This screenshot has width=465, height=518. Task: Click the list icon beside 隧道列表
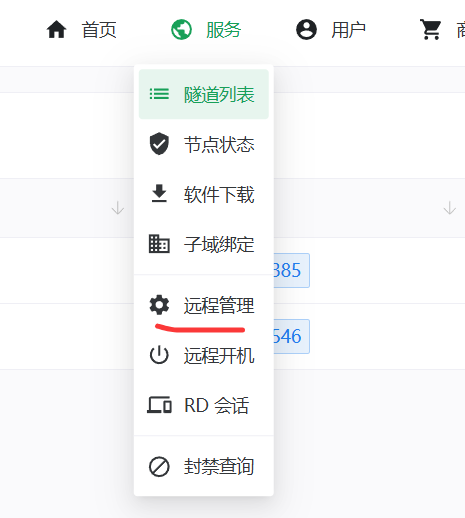159,94
